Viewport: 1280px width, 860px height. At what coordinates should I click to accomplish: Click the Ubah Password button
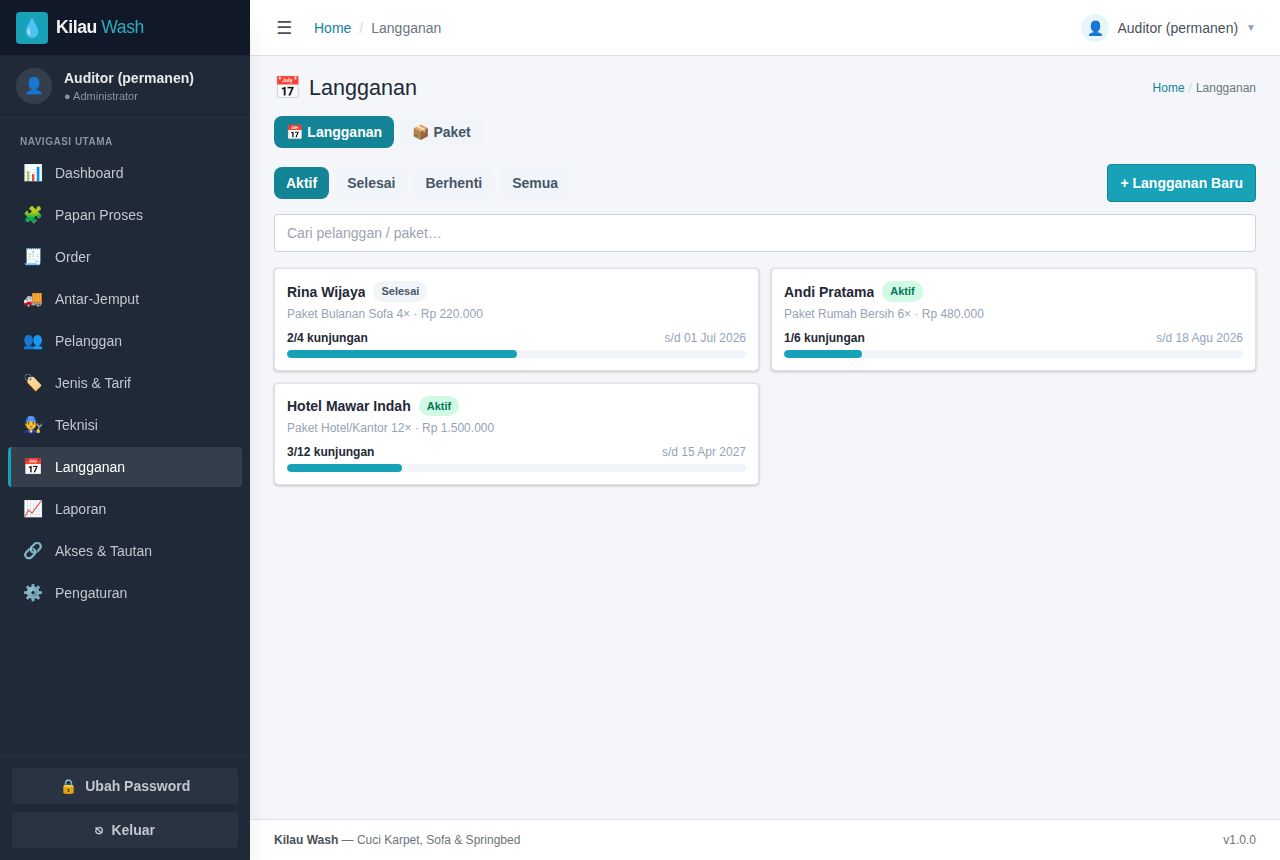125,786
